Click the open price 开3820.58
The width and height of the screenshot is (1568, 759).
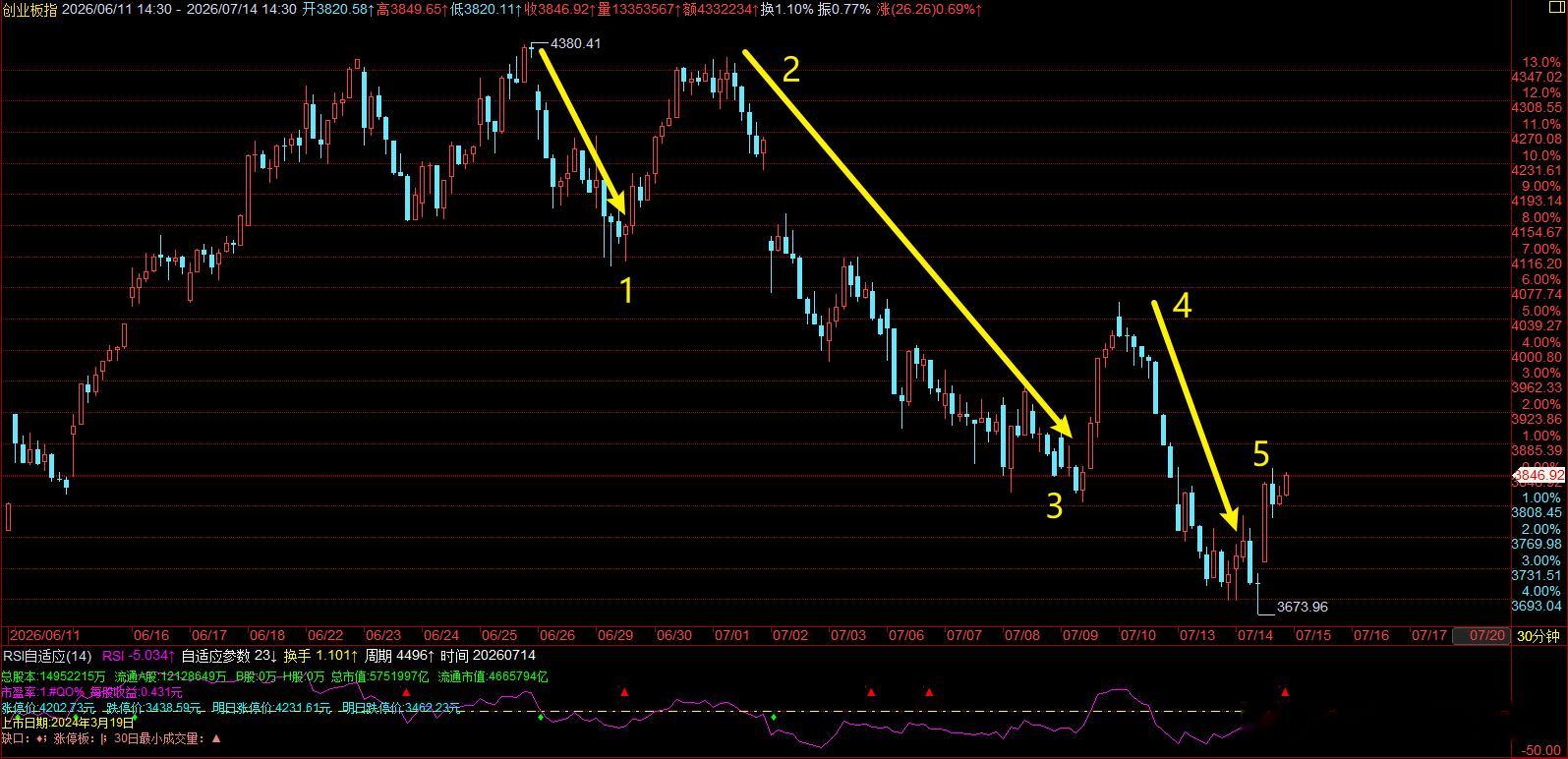[x=337, y=9]
